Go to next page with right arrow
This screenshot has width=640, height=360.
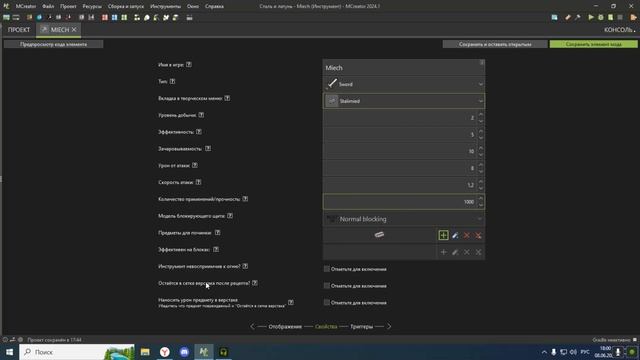click(389, 327)
